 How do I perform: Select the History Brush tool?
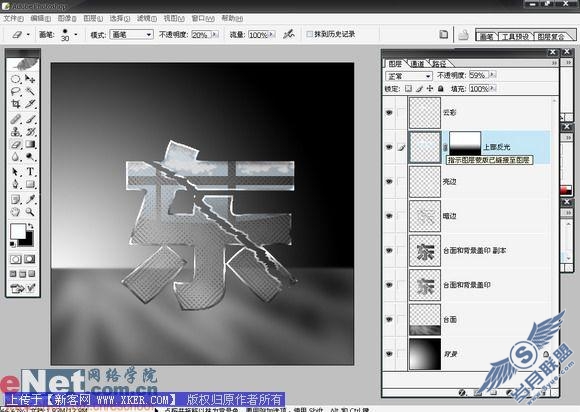(30, 132)
